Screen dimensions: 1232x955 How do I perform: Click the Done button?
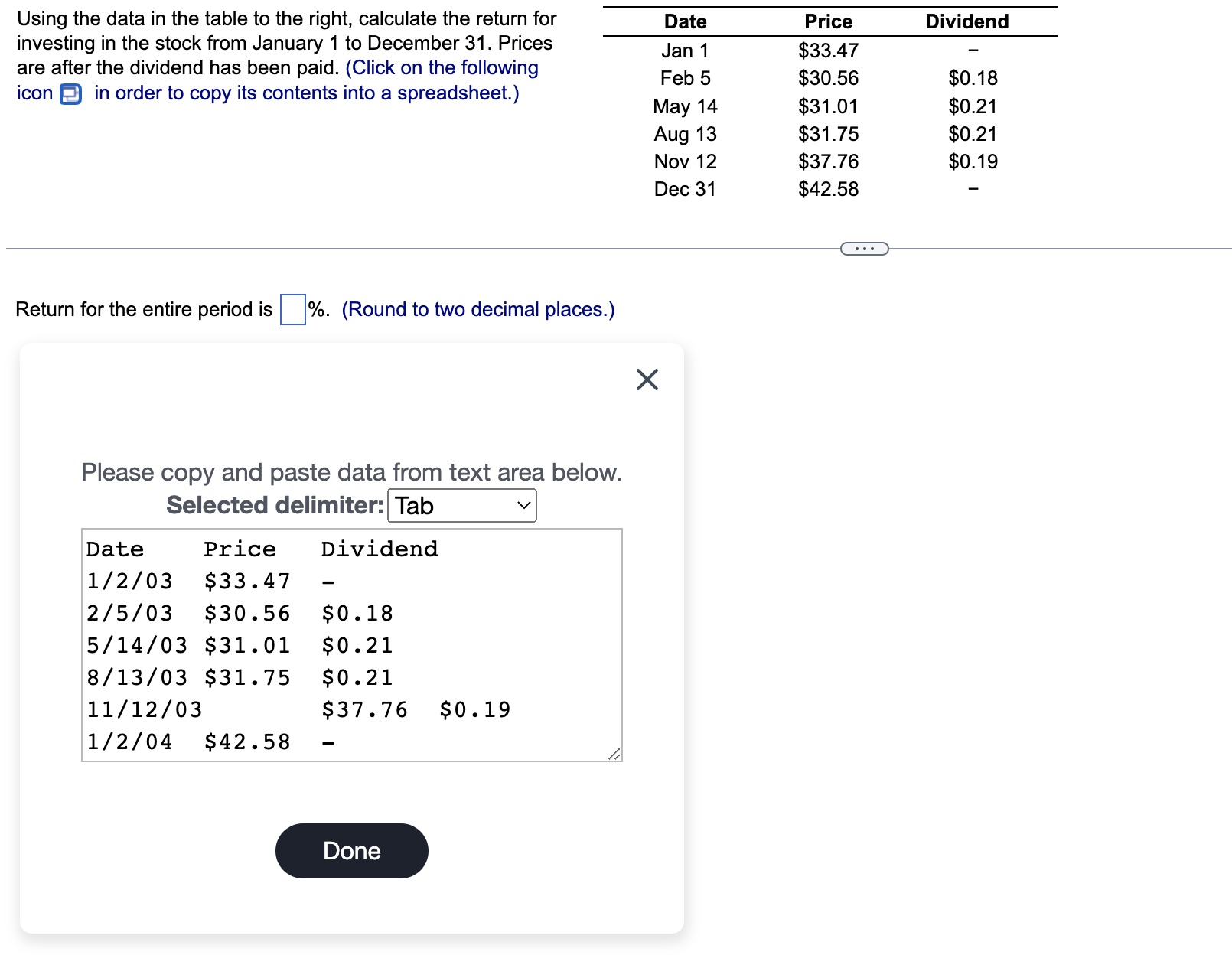(351, 850)
